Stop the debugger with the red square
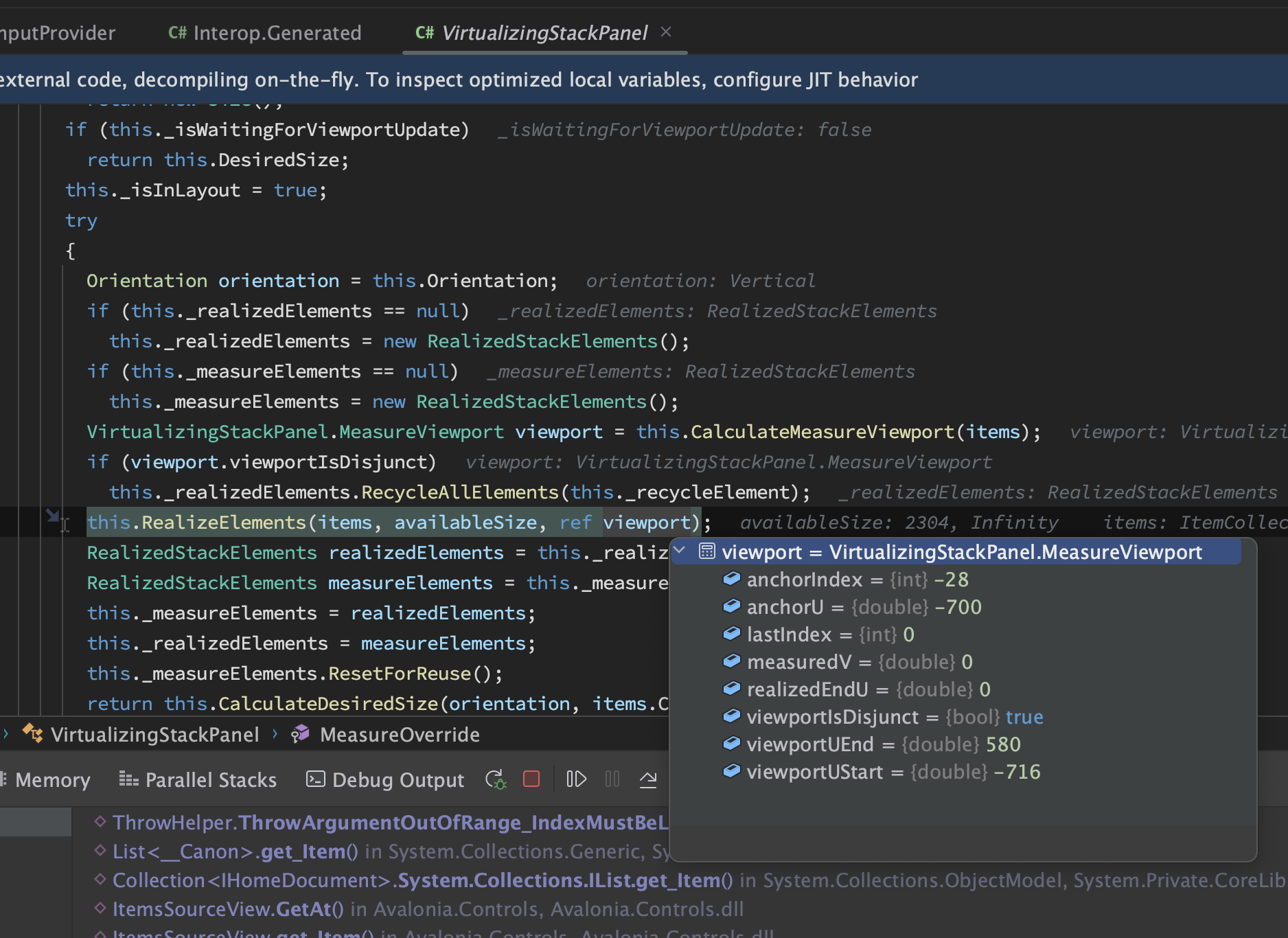The height and width of the screenshot is (938, 1288). tap(531, 779)
